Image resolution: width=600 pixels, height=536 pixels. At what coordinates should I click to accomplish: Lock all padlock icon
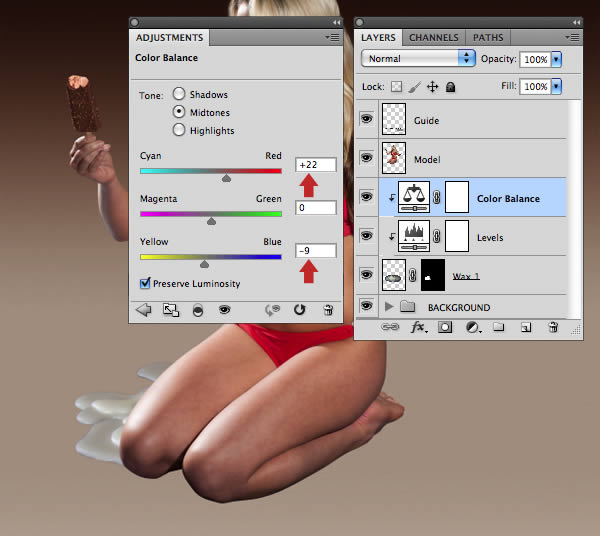(451, 87)
